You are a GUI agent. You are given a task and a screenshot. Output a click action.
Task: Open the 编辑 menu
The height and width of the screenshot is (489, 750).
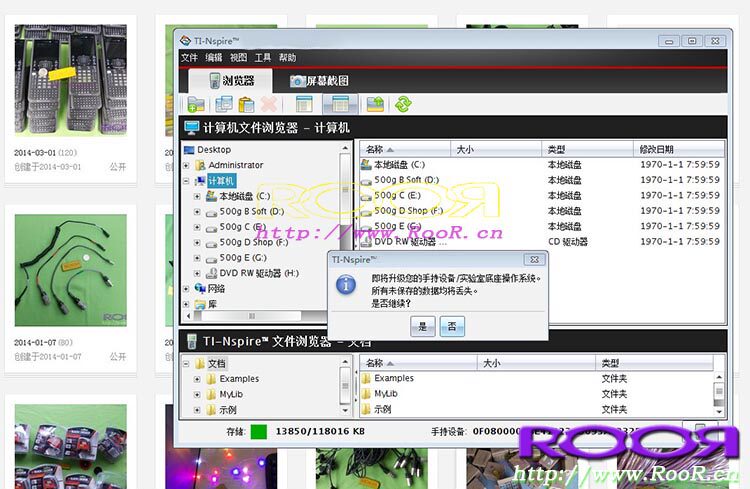(213, 58)
